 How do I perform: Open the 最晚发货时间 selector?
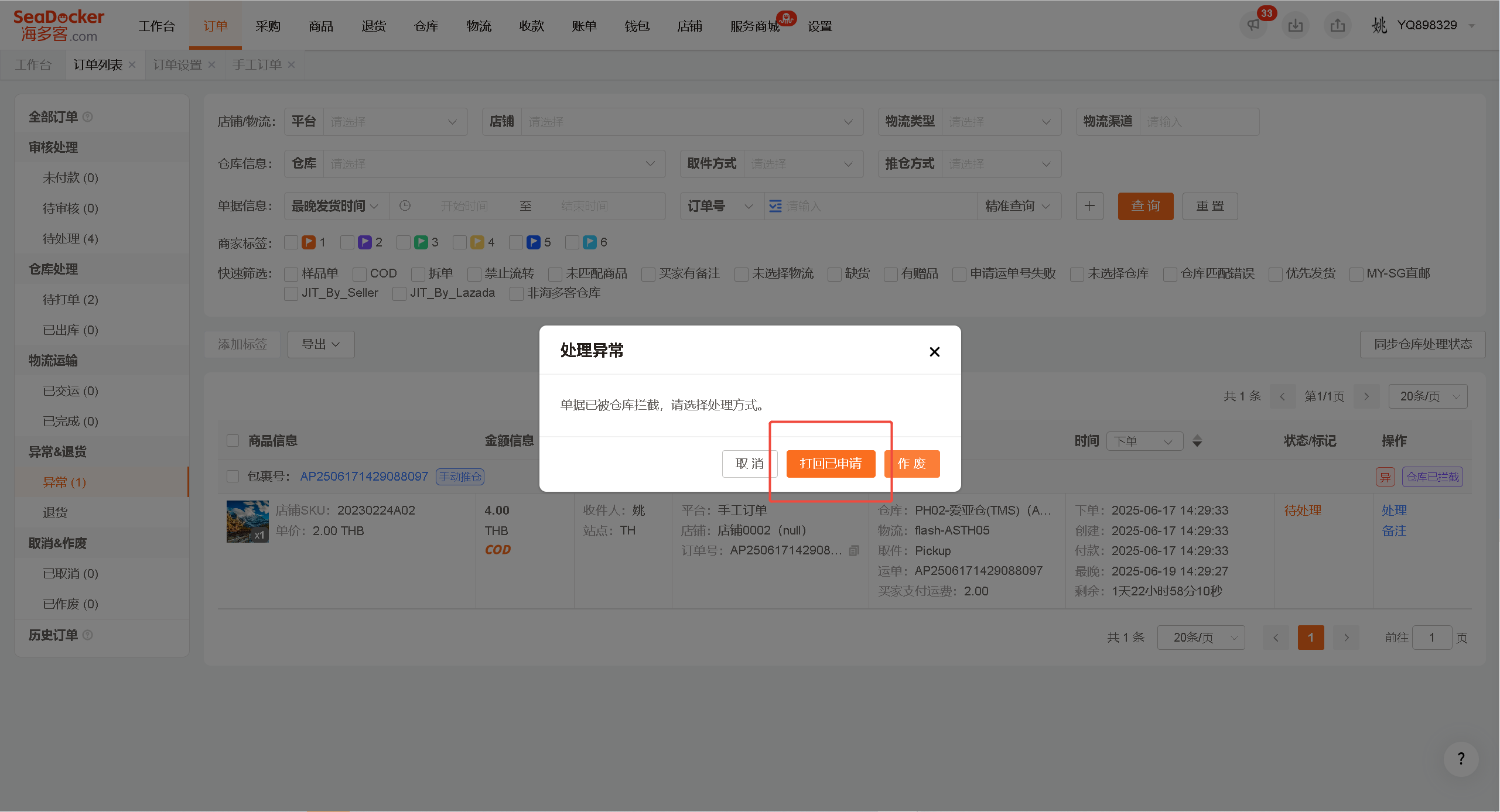pos(336,206)
